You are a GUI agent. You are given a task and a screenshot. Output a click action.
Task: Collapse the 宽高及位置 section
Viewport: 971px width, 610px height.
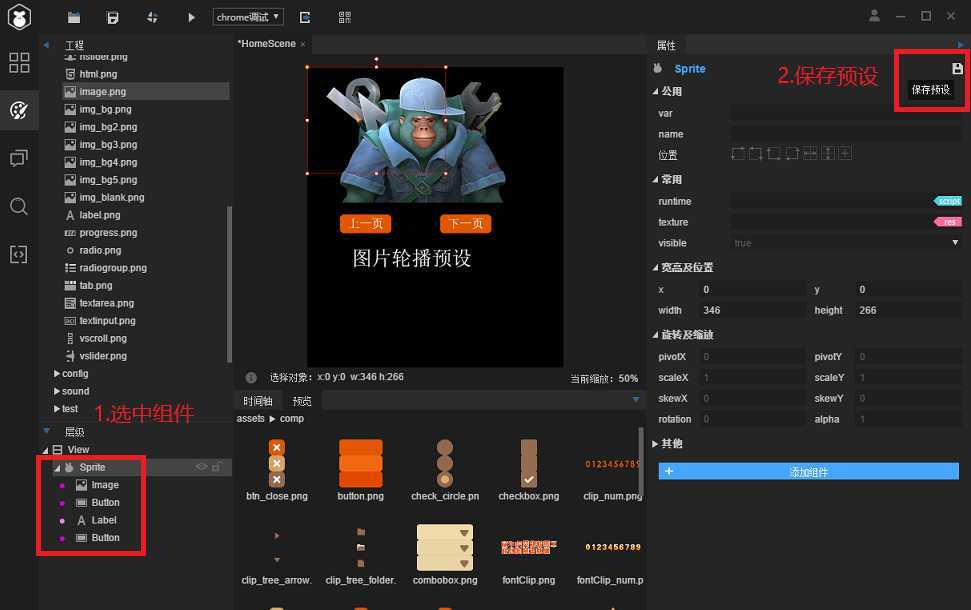655,268
